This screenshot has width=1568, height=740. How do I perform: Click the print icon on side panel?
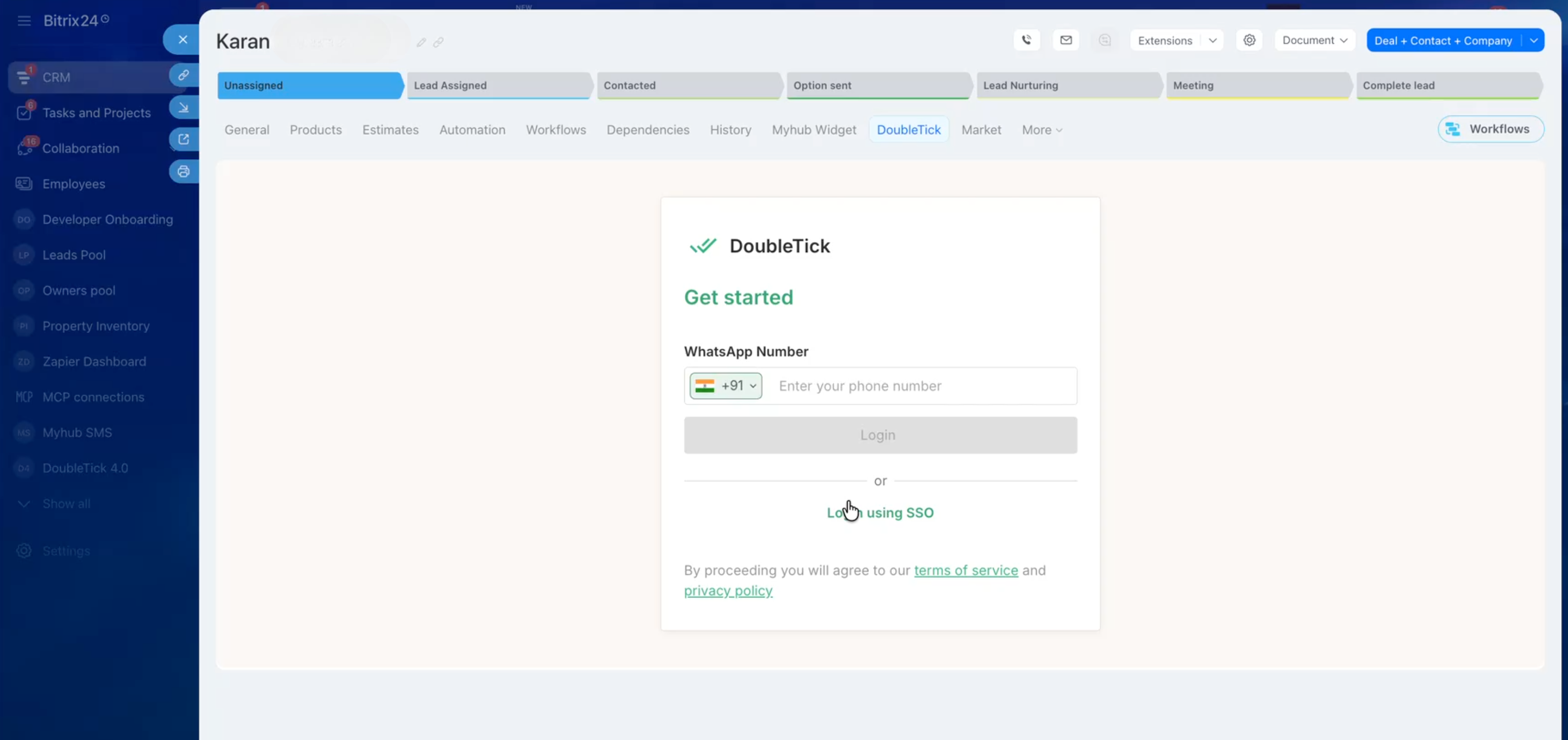(183, 172)
